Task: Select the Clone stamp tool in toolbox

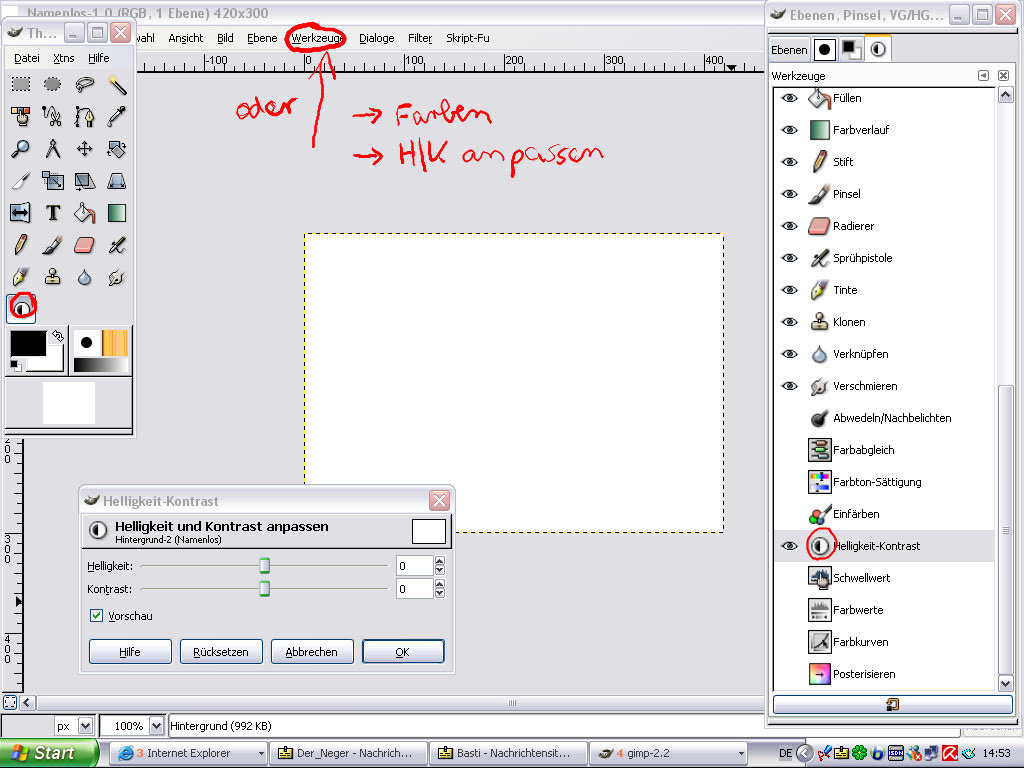Action: [x=52, y=277]
